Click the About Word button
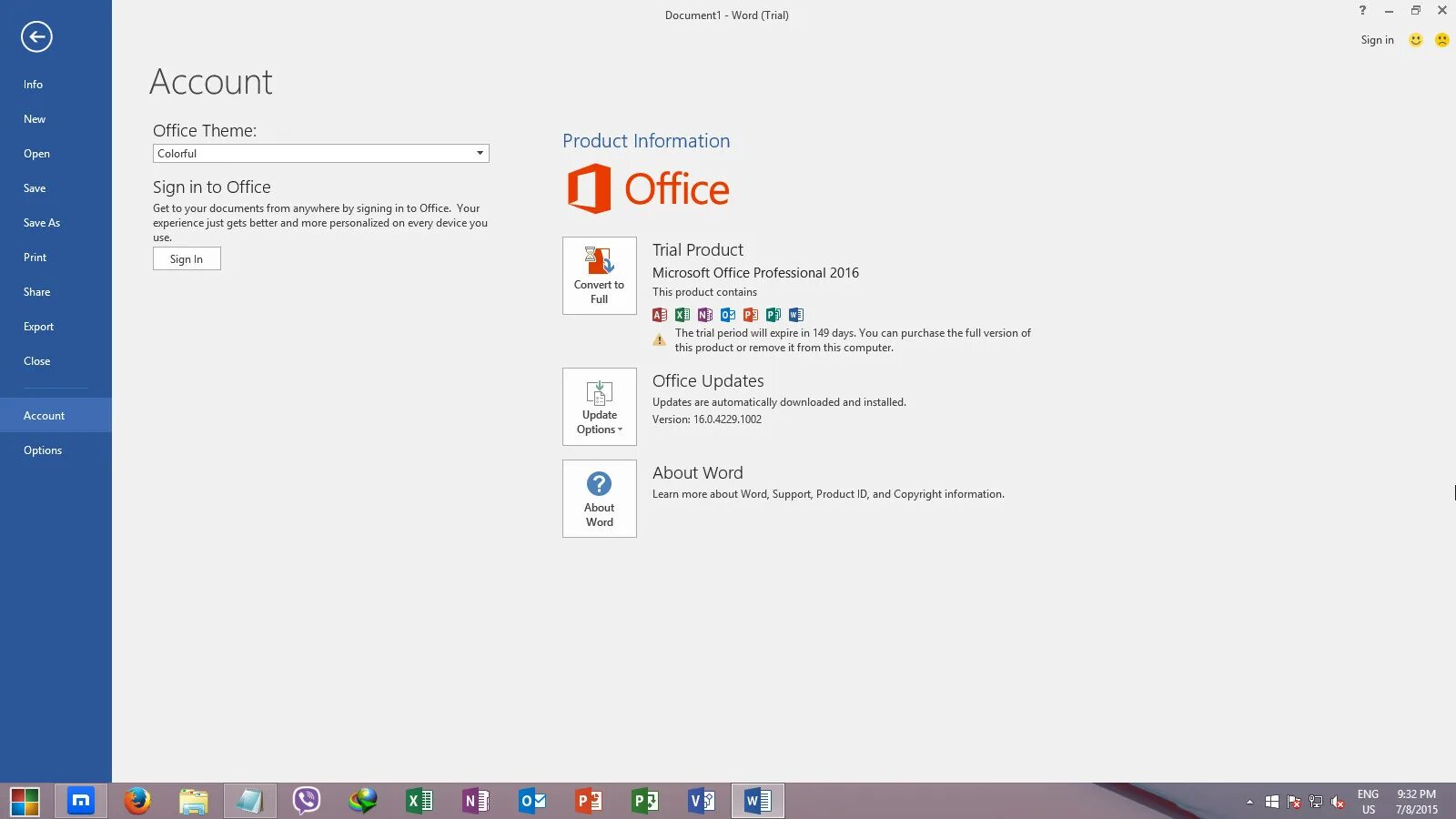 [599, 499]
